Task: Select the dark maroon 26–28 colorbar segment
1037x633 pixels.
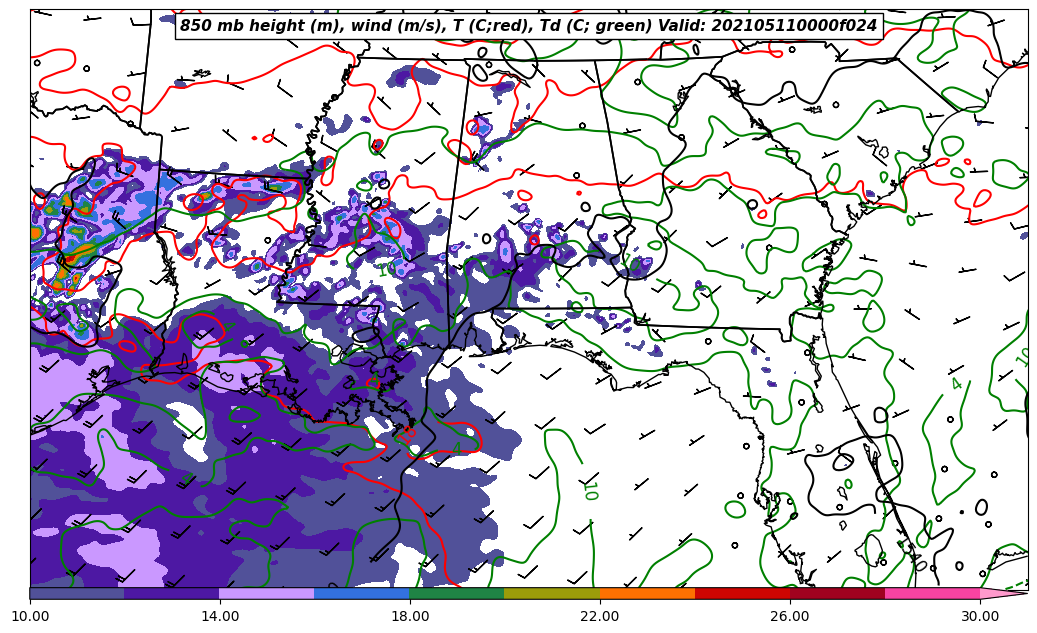Action: pos(837,593)
